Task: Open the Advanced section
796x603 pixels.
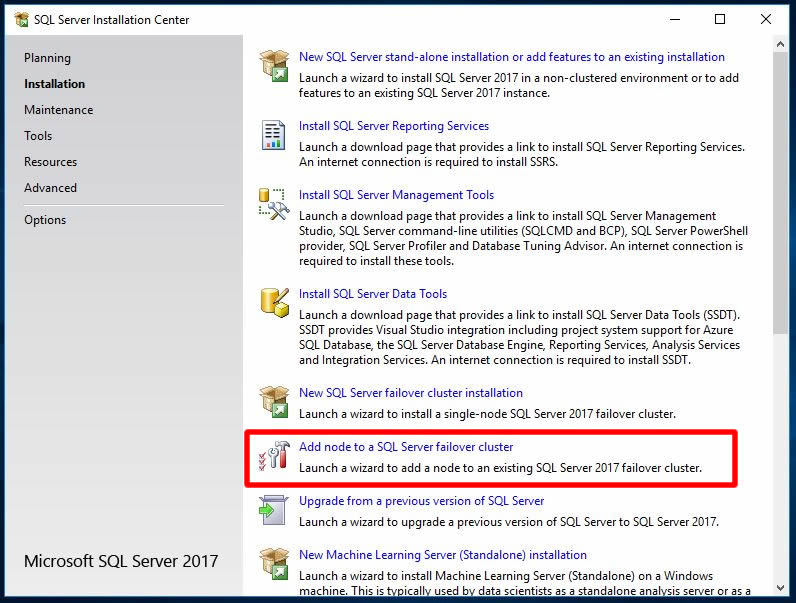Action: point(50,188)
